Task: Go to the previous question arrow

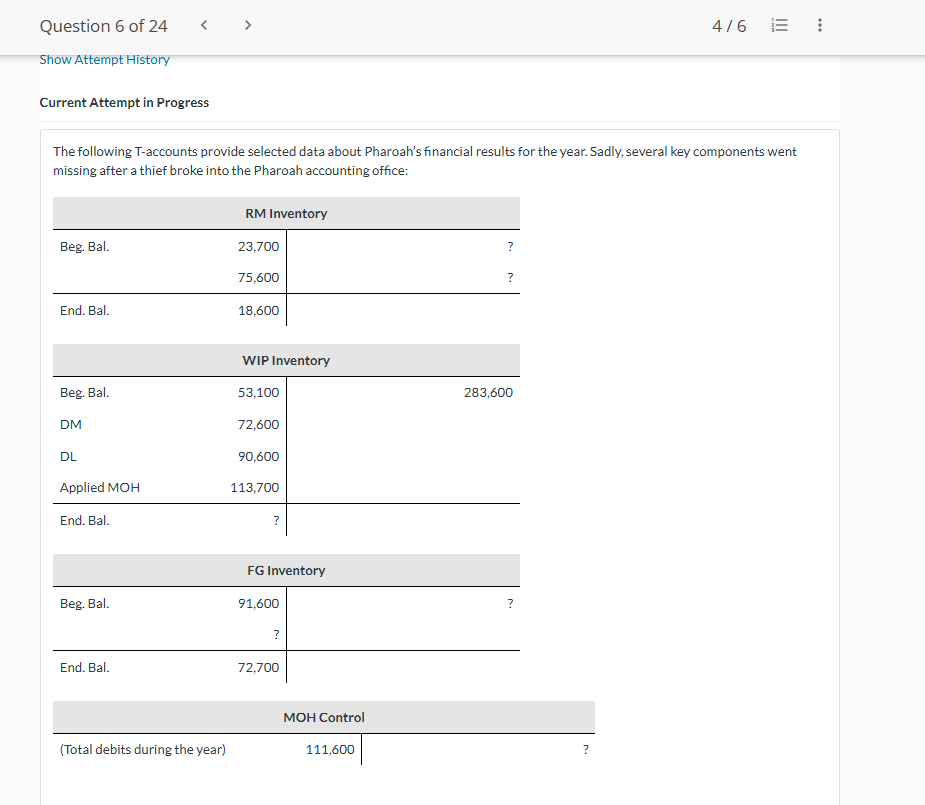Action: click(x=204, y=25)
